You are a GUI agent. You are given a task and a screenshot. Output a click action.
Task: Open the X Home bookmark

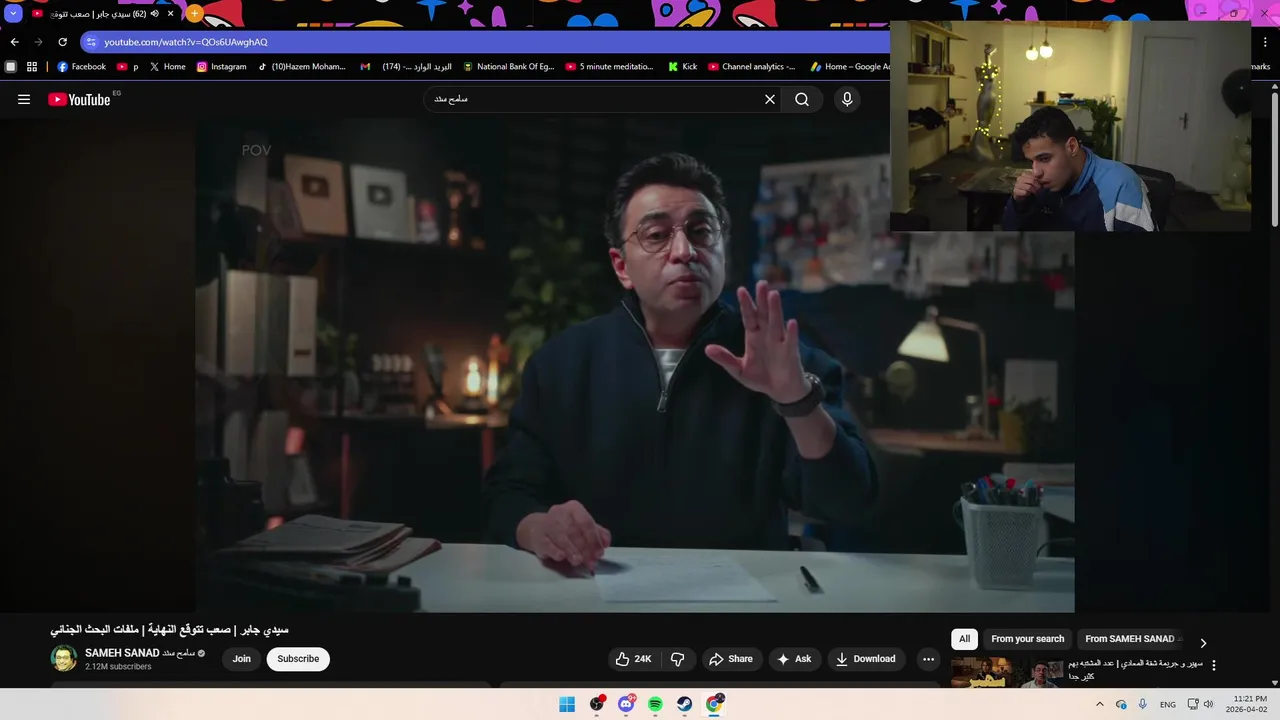pyautogui.click(x=168, y=67)
